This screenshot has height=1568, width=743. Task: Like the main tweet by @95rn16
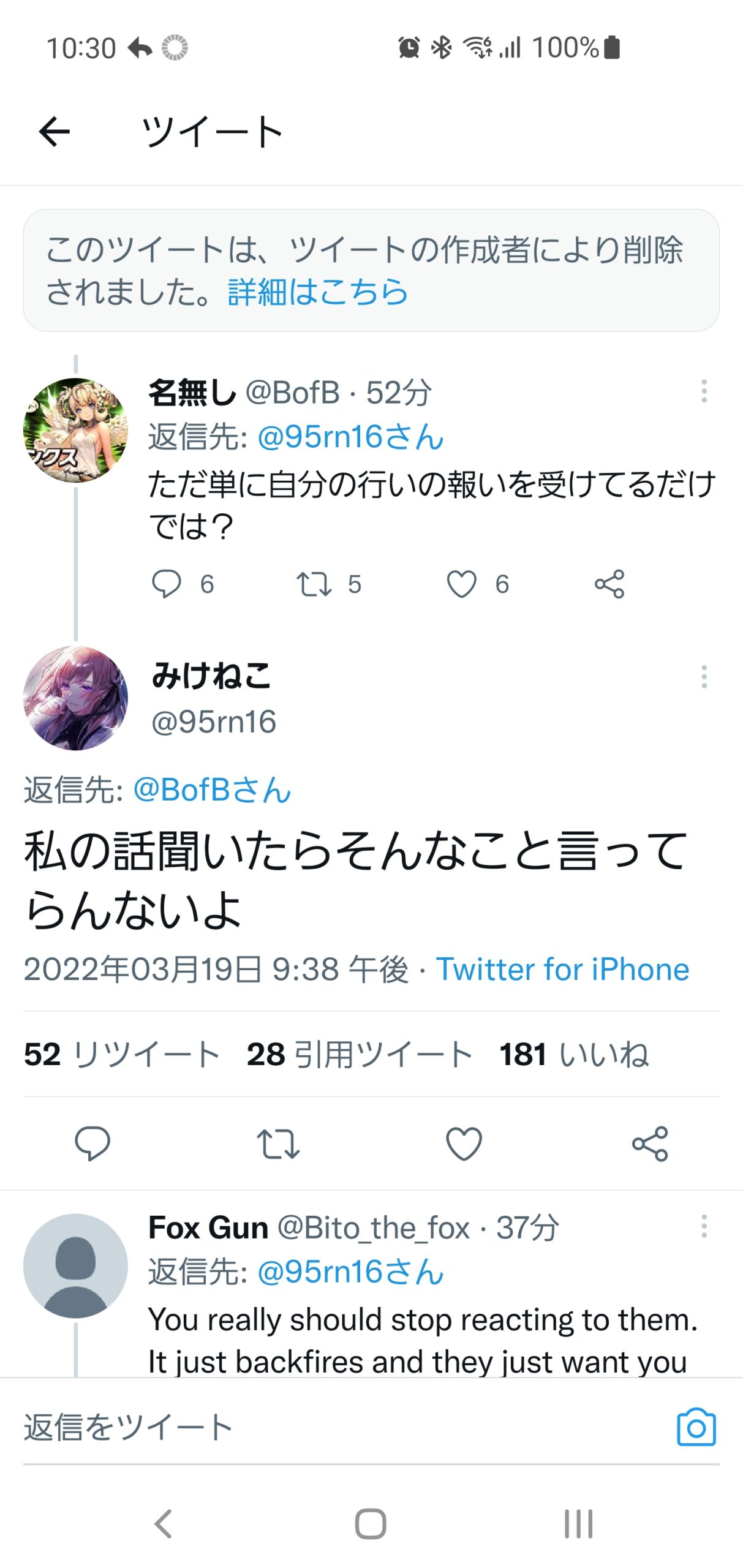point(464,1143)
